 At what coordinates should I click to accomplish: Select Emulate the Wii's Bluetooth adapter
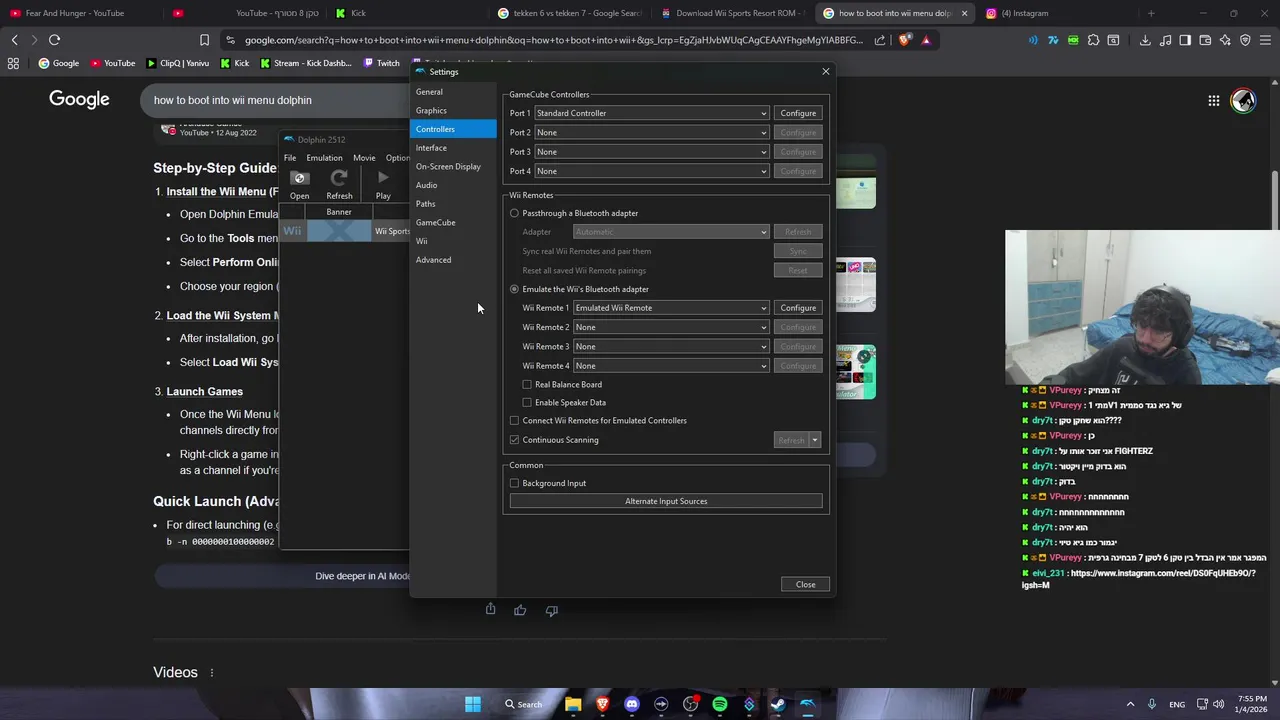pos(514,289)
